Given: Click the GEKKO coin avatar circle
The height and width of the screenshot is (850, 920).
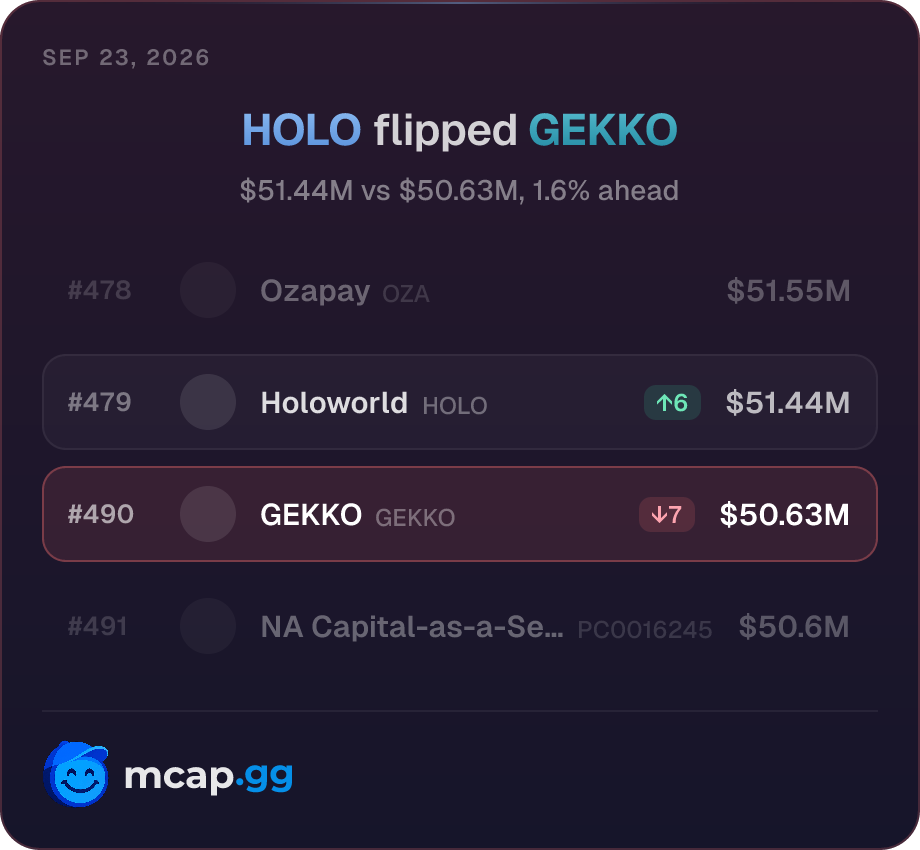Looking at the screenshot, I should [x=208, y=514].
